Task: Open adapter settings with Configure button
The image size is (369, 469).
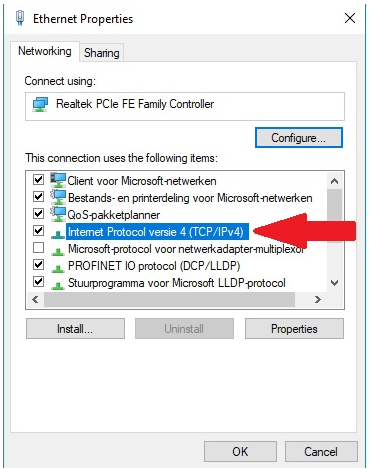Action: pos(299,137)
